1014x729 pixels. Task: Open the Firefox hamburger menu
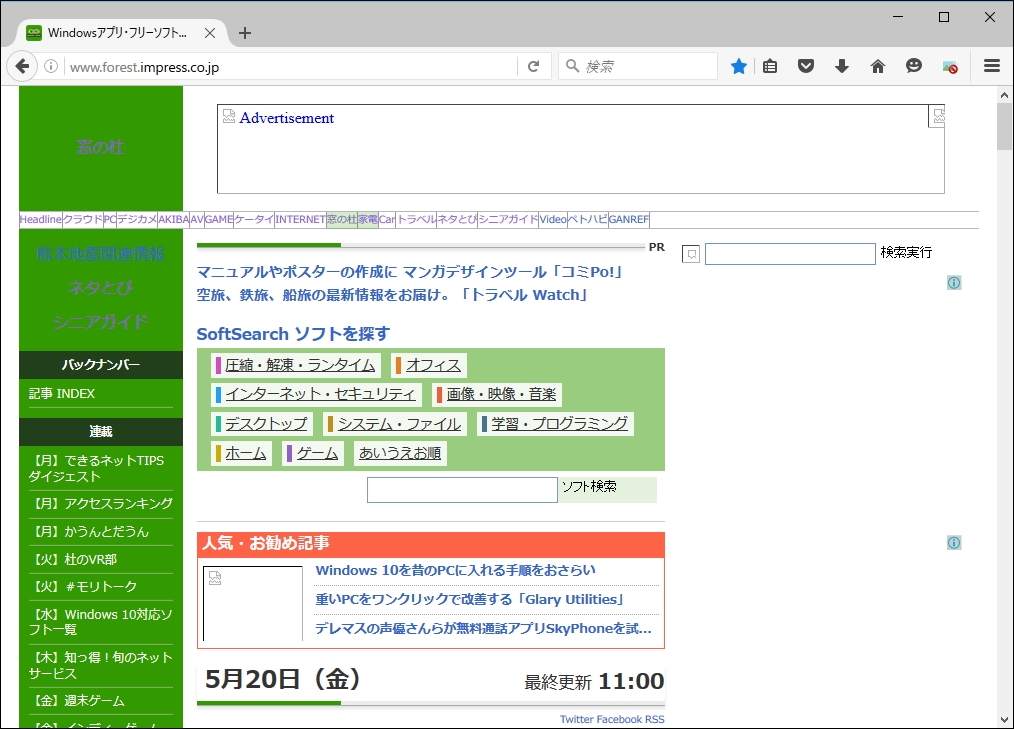click(x=992, y=65)
